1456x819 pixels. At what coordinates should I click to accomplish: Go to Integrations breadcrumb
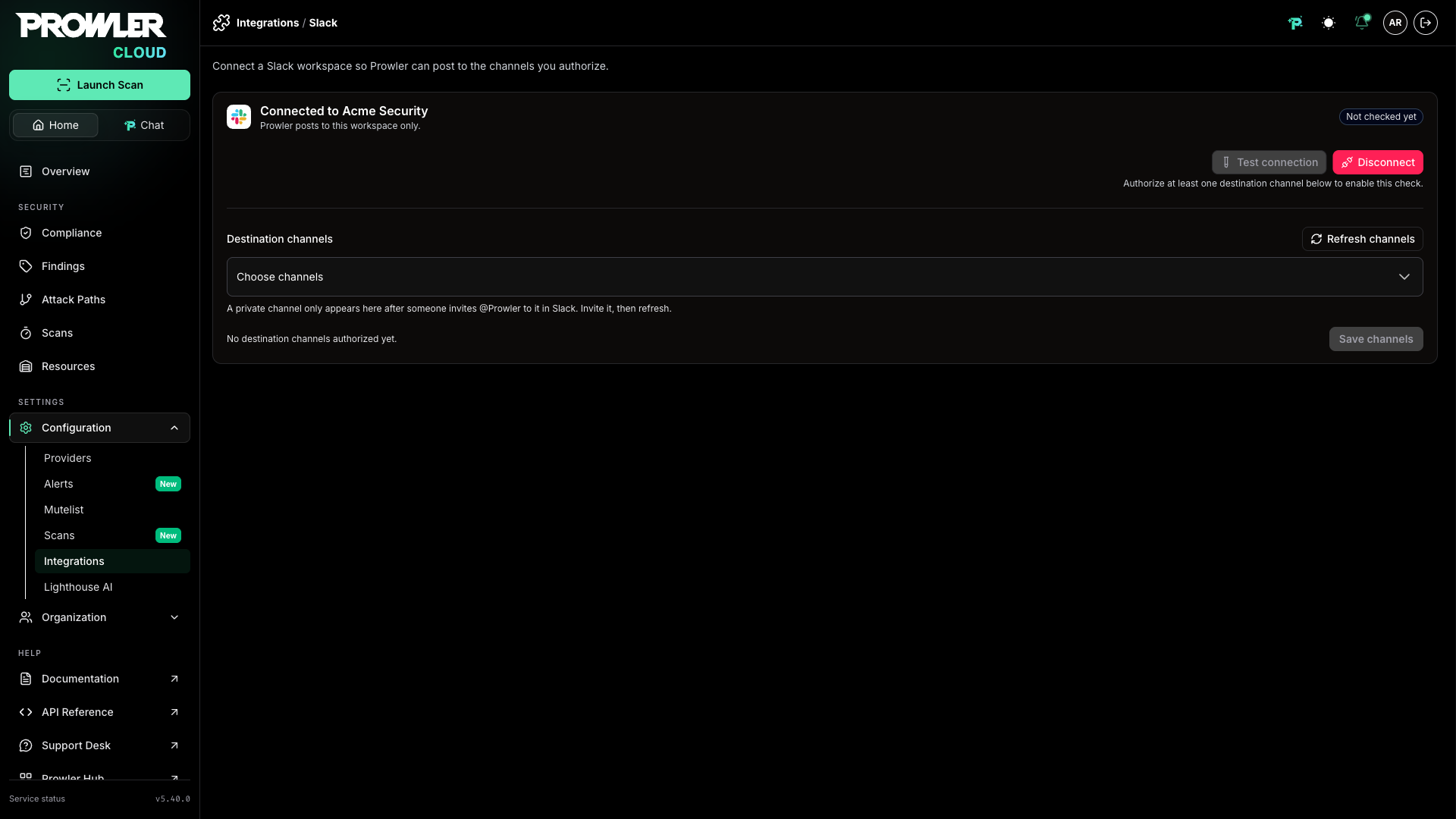pyautogui.click(x=268, y=23)
